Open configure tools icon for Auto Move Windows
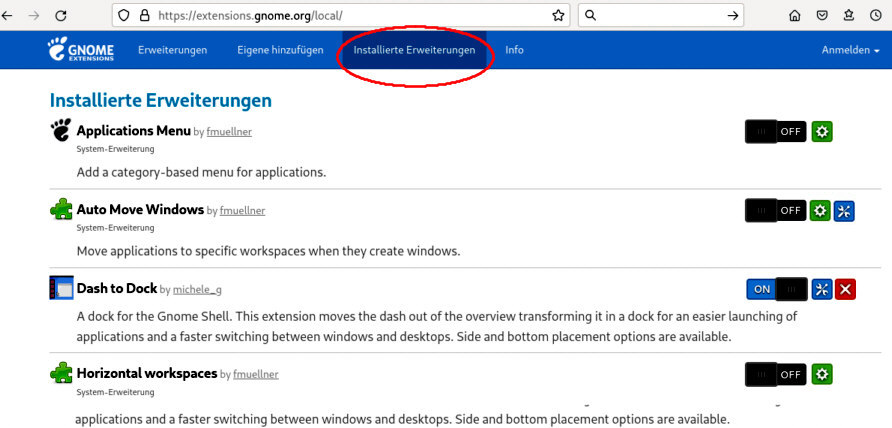Viewport: 892px width, 428px height. tap(844, 210)
